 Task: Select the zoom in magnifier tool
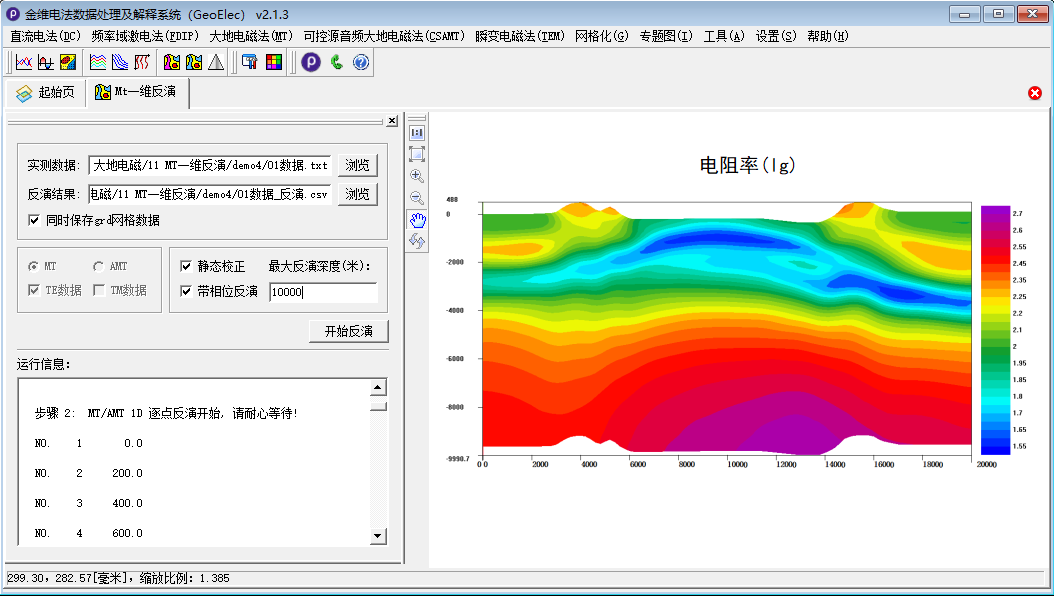pyautogui.click(x=417, y=176)
